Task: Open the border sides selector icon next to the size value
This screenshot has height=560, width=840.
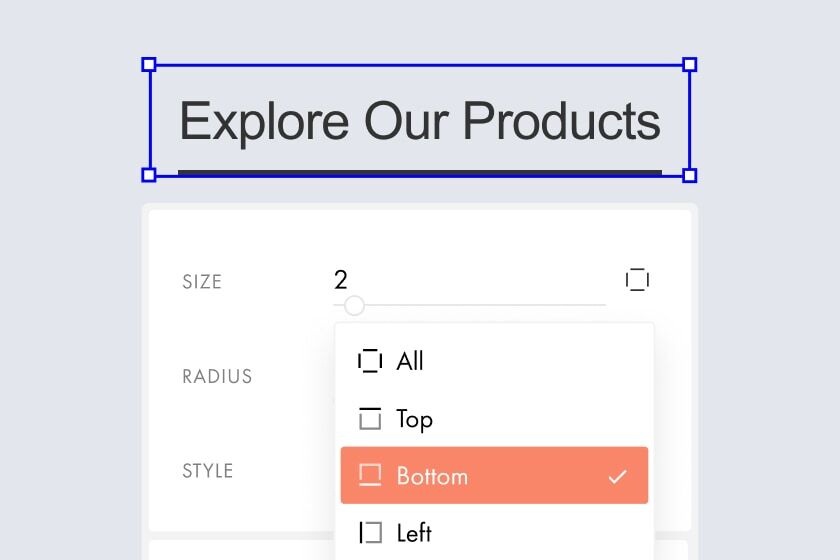Action: (637, 280)
